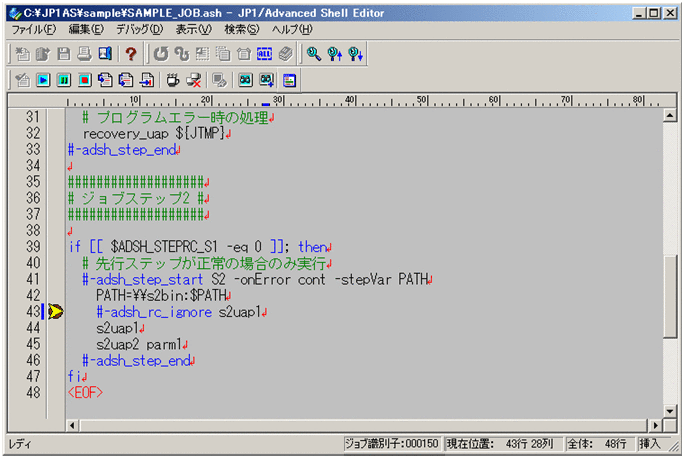Click the Step Over debug icon
685x459 pixels.
click(126, 80)
